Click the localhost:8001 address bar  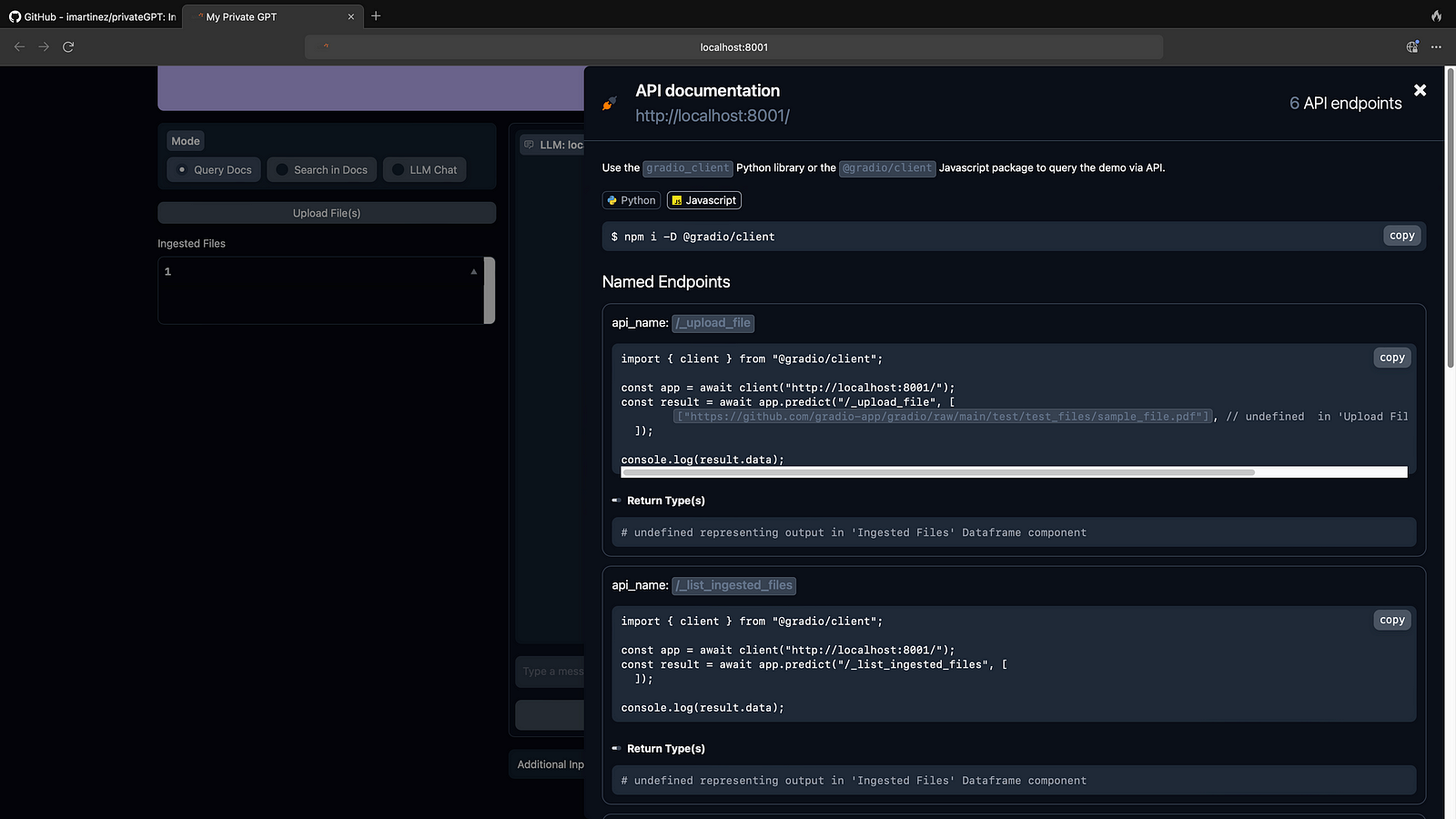(733, 47)
